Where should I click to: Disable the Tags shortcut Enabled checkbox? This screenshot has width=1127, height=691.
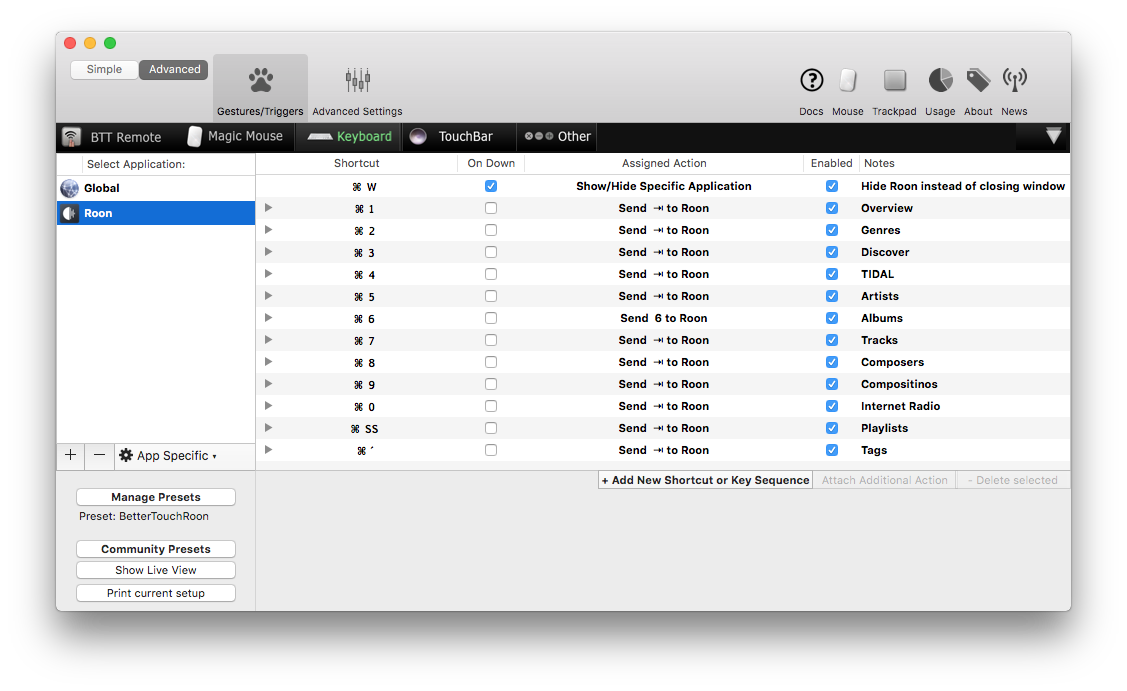pyautogui.click(x=832, y=450)
